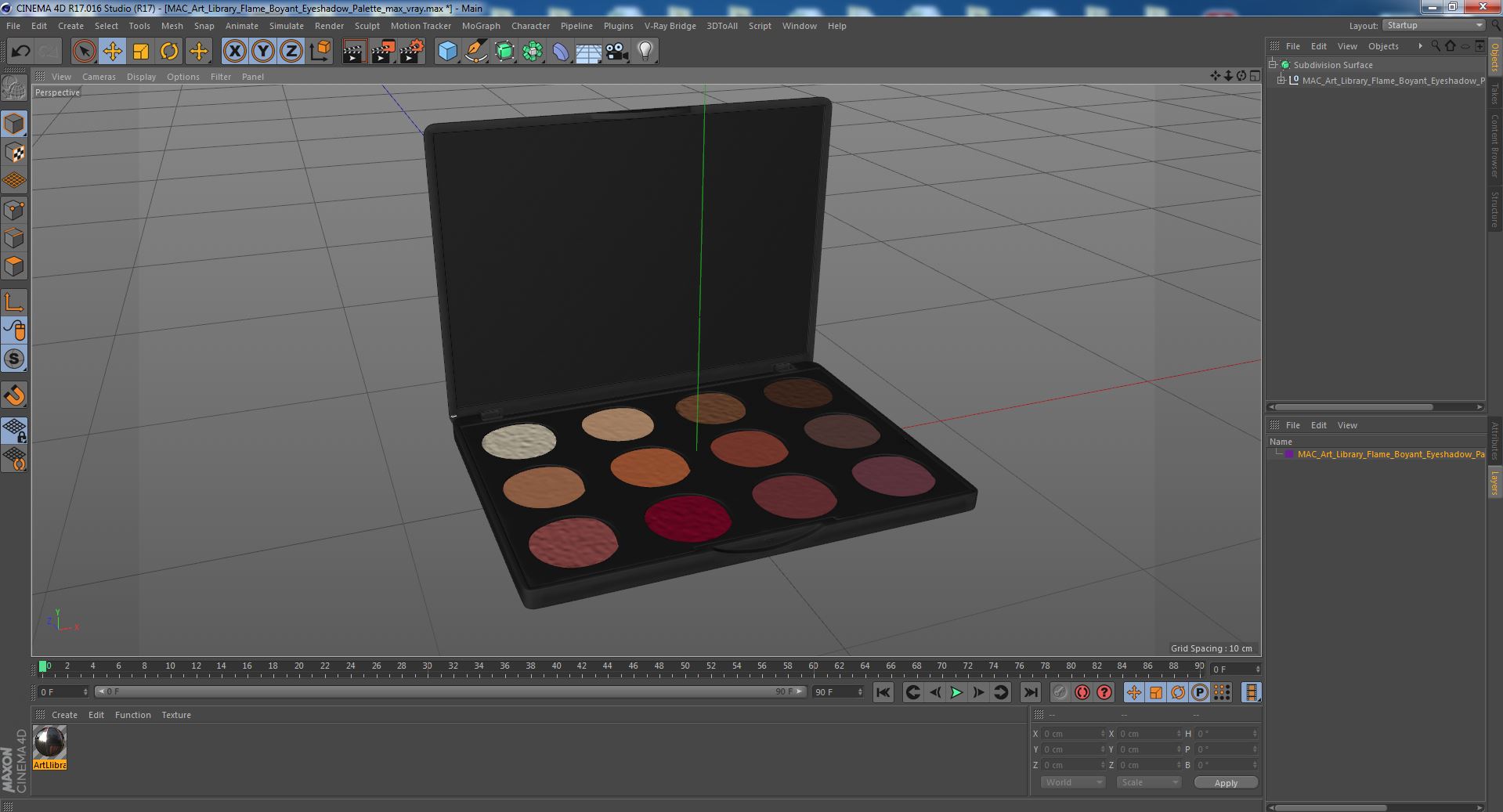Open the Deformer objects icon
The image size is (1503, 812).
click(561, 52)
